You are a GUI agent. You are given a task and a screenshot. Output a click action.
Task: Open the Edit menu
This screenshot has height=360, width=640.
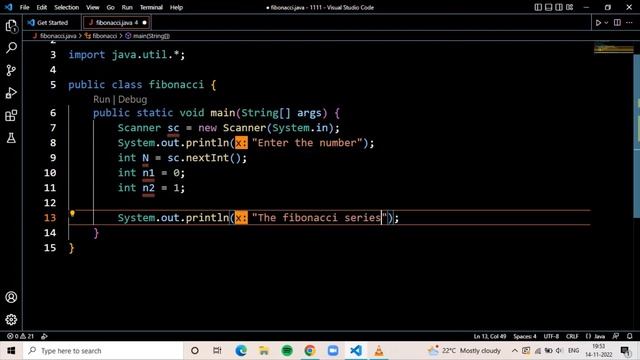point(42,7)
